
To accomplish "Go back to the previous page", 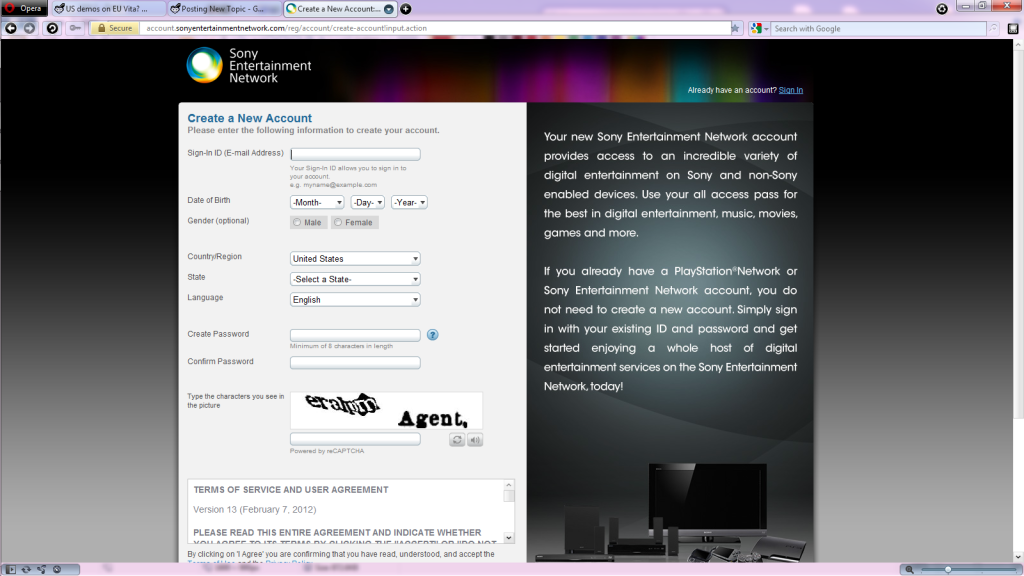I will pos(11,28).
